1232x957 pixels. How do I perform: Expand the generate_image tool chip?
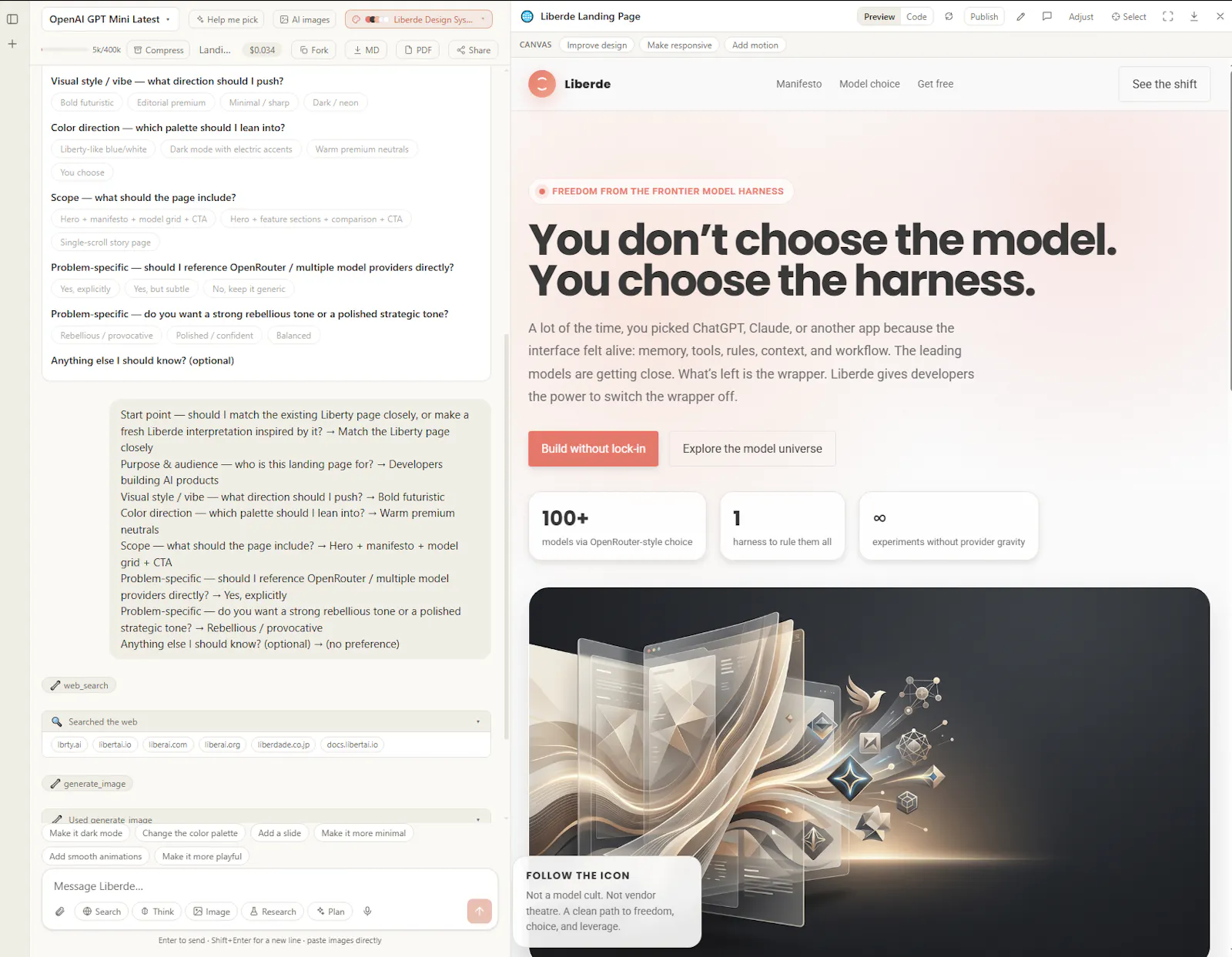point(87,784)
